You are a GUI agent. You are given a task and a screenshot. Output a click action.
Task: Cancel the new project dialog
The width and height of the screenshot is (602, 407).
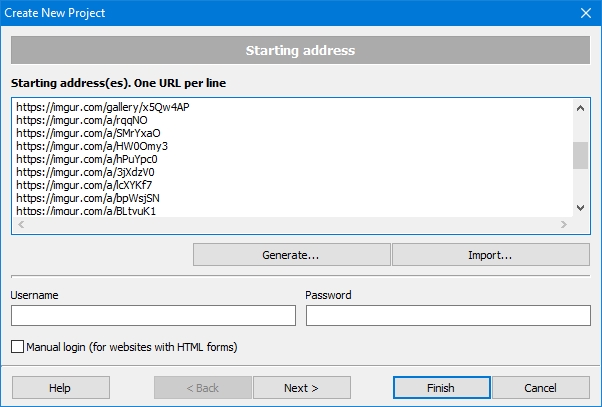click(x=541, y=388)
